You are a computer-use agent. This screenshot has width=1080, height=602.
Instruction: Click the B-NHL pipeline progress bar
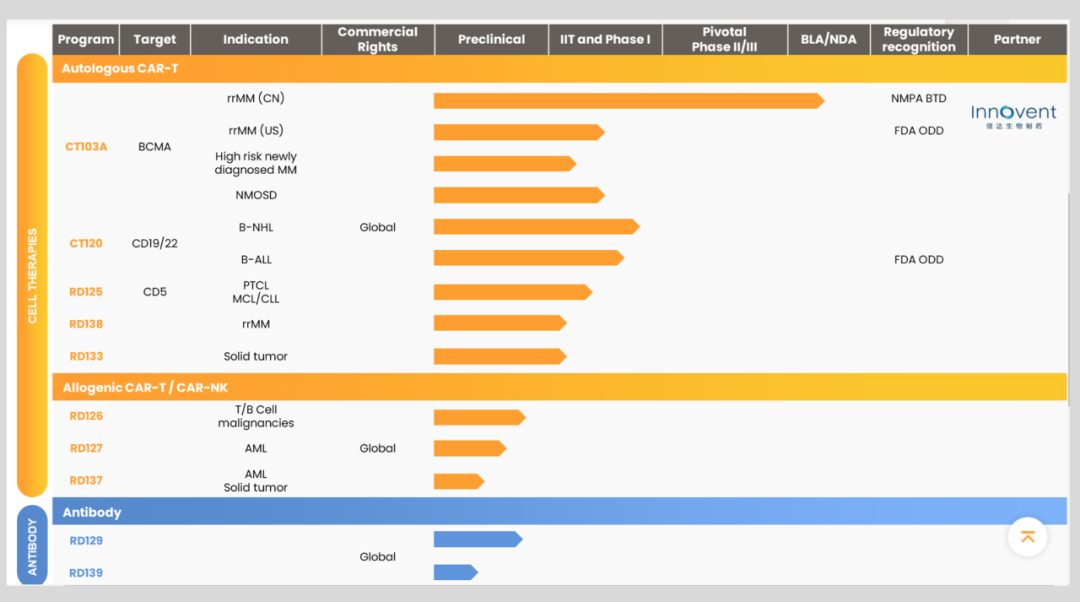535,227
